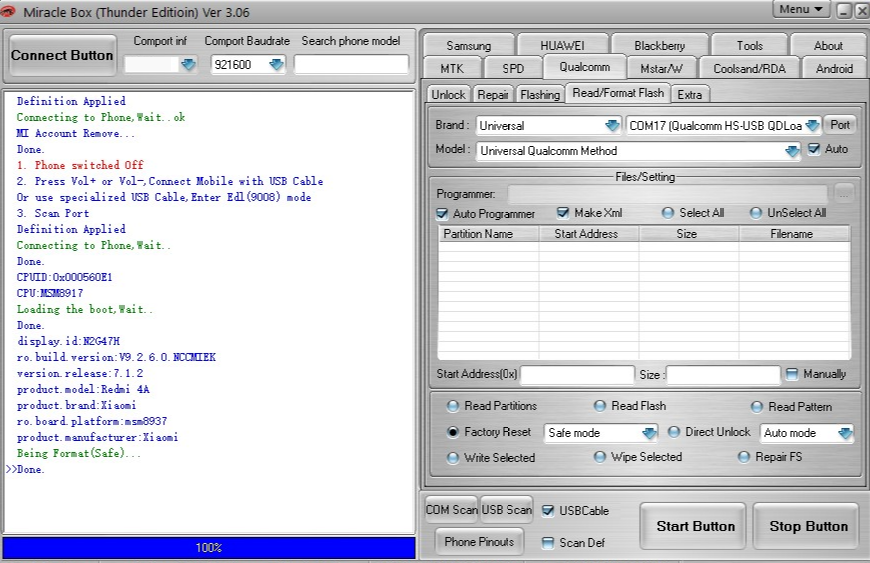Expand the Model Universal Qualcomm Method dropdown
The height and width of the screenshot is (563, 870).
(792, 151)
